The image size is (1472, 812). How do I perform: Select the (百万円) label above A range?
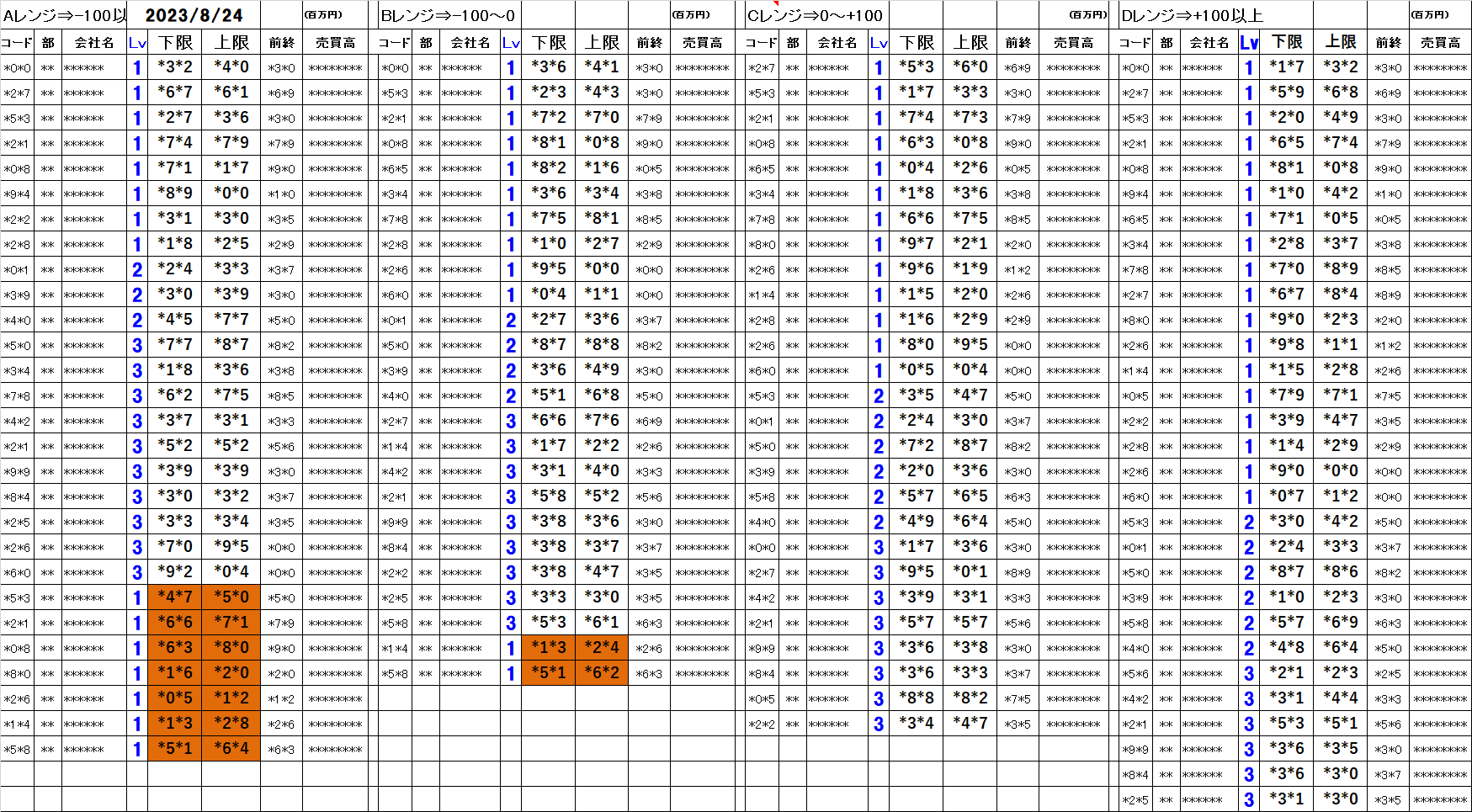[x=323, y=14]
